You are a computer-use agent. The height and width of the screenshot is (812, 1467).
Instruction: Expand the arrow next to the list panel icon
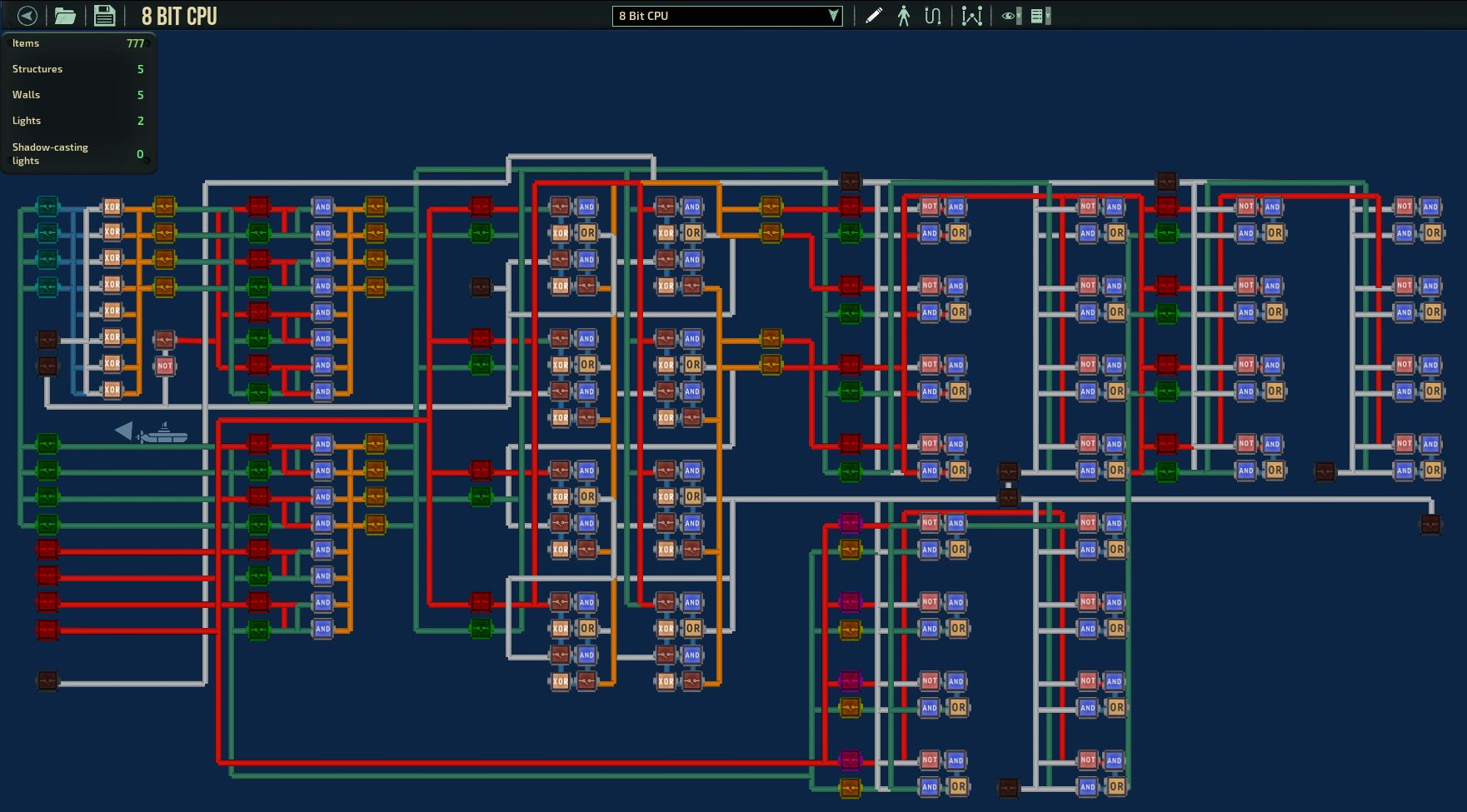click(x=1050, y=15)
